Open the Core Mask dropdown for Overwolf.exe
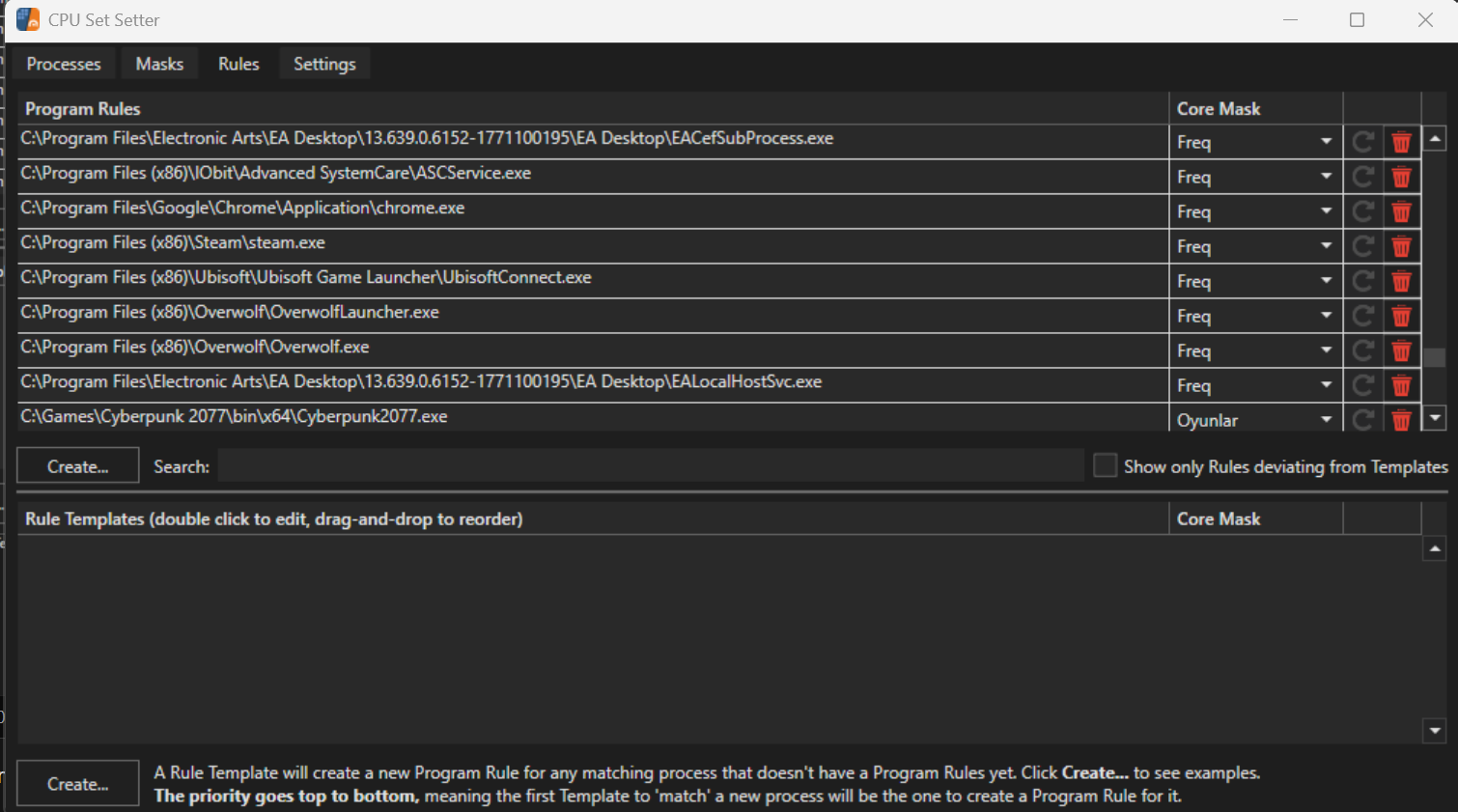The height and width of the screenshot is (812, 1458). click(x=1255, y=351)
